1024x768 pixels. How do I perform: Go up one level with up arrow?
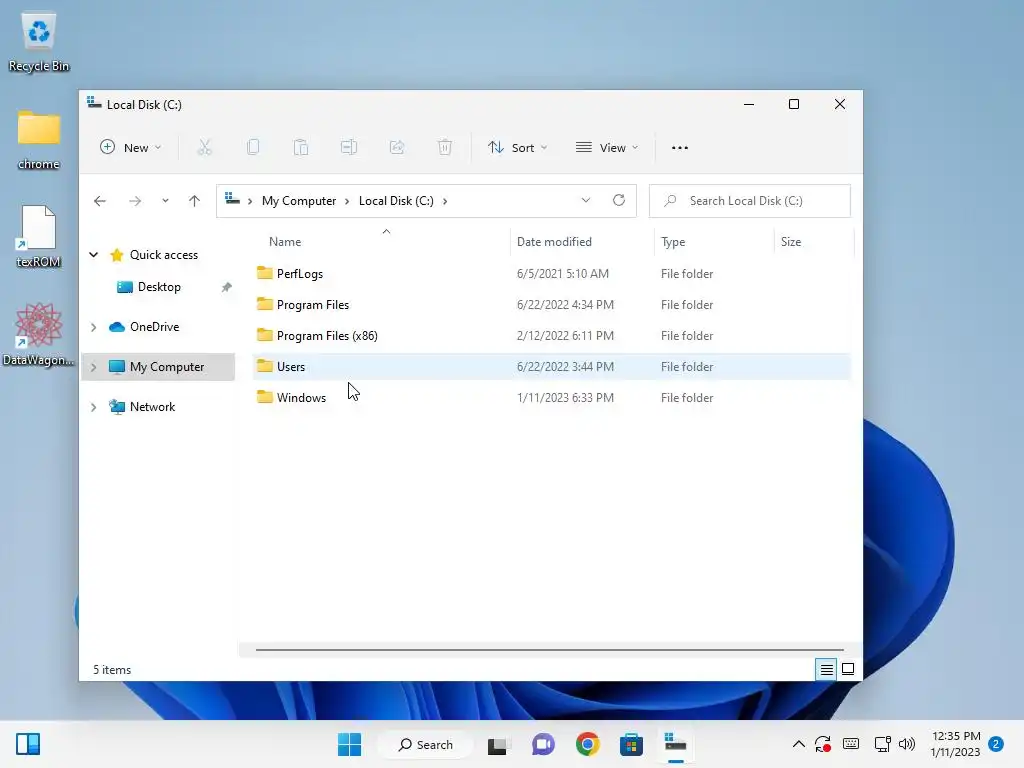[195, 201]
